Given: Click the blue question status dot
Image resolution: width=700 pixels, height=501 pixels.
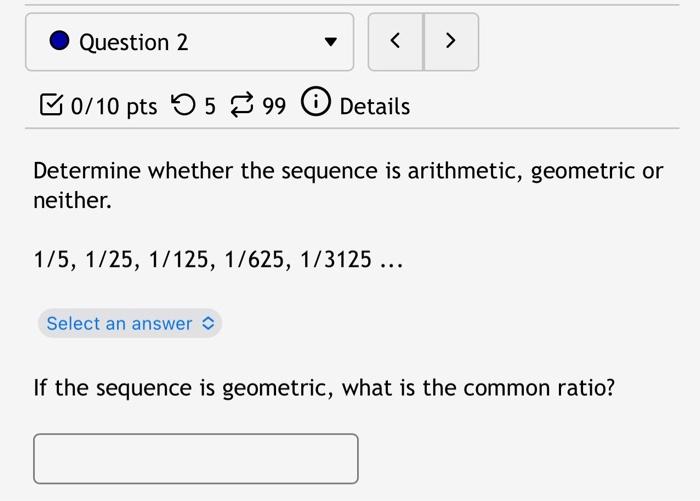Looking at the screenshot, I should (59, 42).
